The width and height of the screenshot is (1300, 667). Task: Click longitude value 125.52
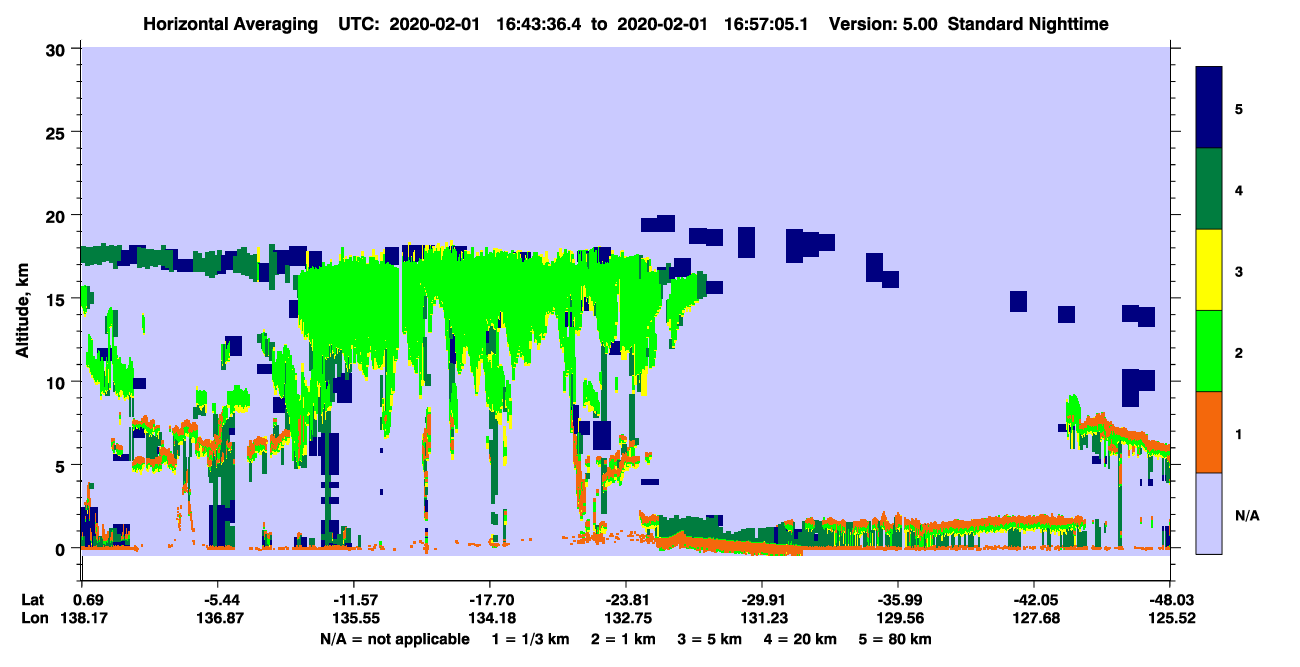[x=1170, y=618]
